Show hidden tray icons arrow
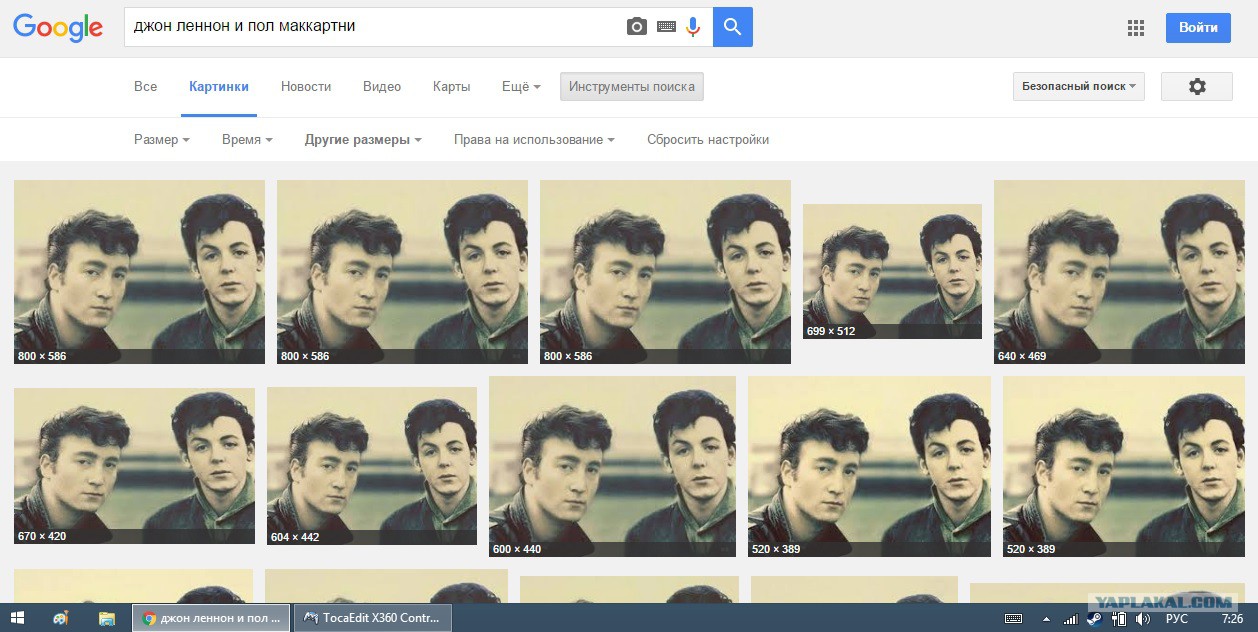 tap(1045, 619)
